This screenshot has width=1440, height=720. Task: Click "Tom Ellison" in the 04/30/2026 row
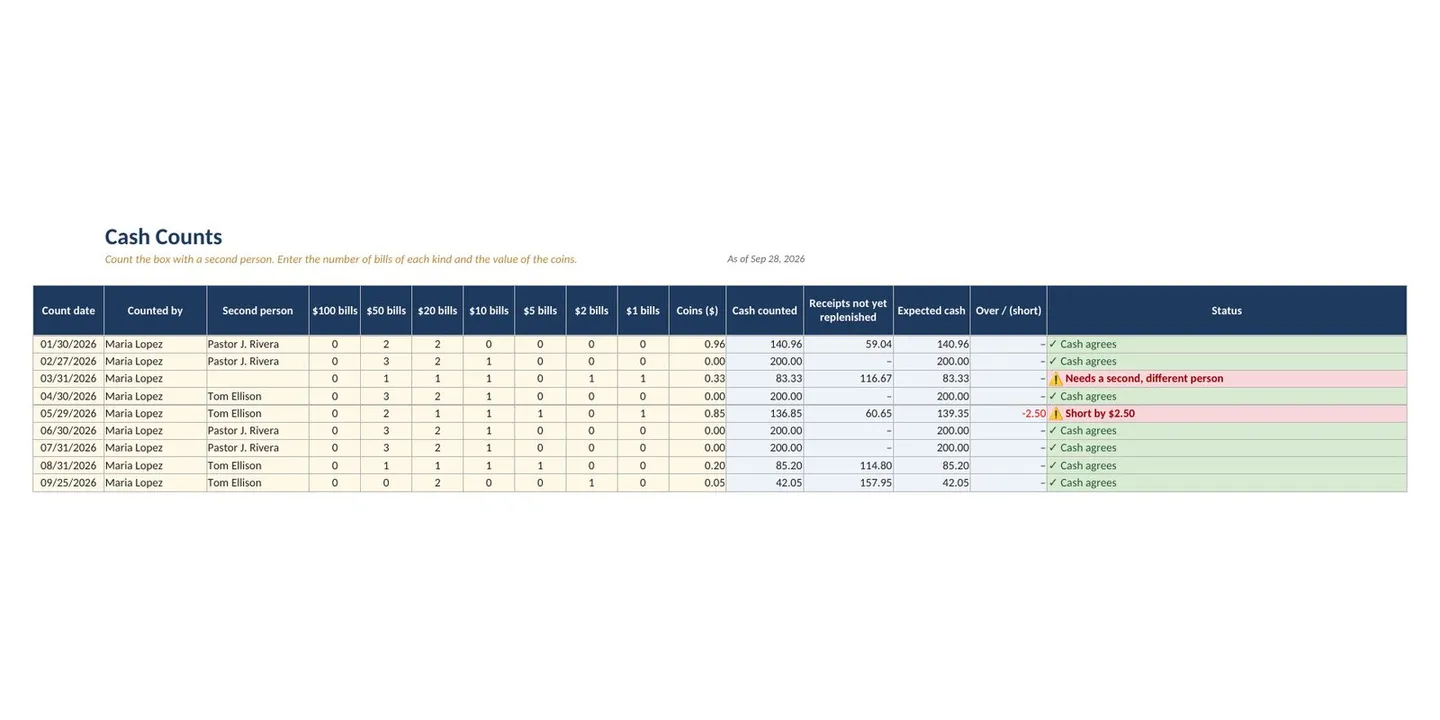click(x=235, y=396)
